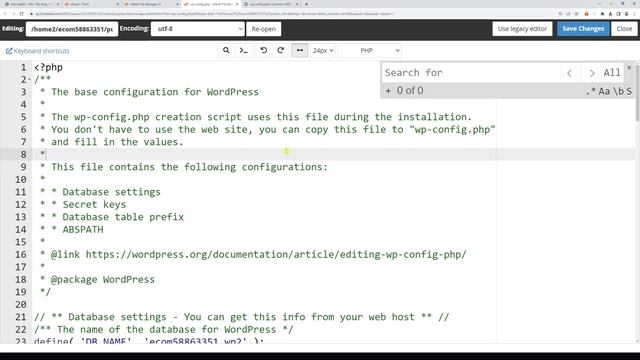Image resolution: width=640 pixels, height=360 pixels.
Task: Click the '* * ABSPATH' comment line
Action: pyautogui.click(x=71, y=229)
